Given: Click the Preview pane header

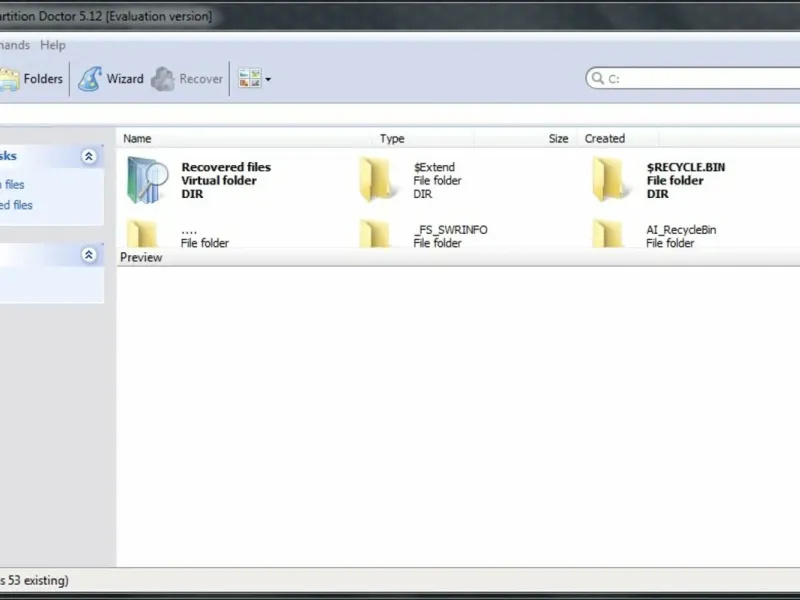Looking at the screenshot, I should coord(458,257).
